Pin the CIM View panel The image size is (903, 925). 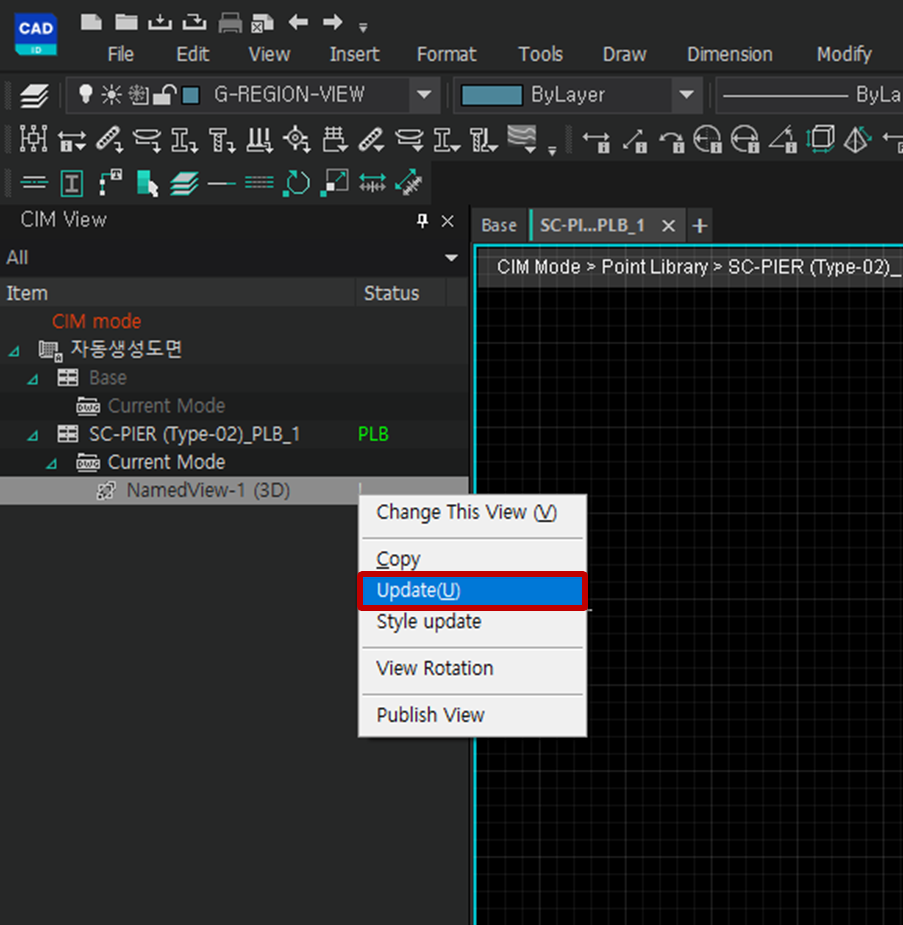pyautogui.click(x=421, y=221)
